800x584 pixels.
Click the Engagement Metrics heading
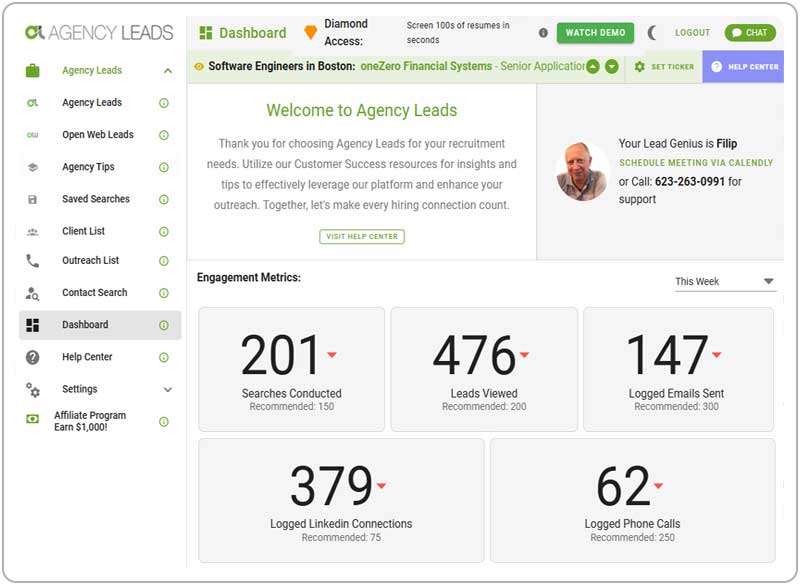[x=249, y=277]
